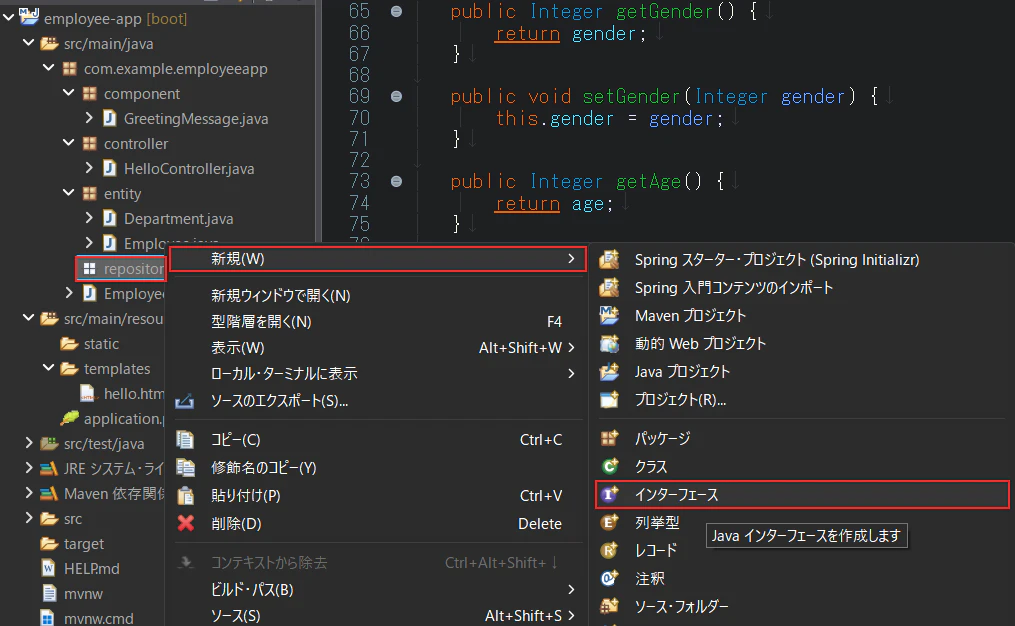Collapse the component package
This screenshot has width=1015, height=626.
point(69,93)
